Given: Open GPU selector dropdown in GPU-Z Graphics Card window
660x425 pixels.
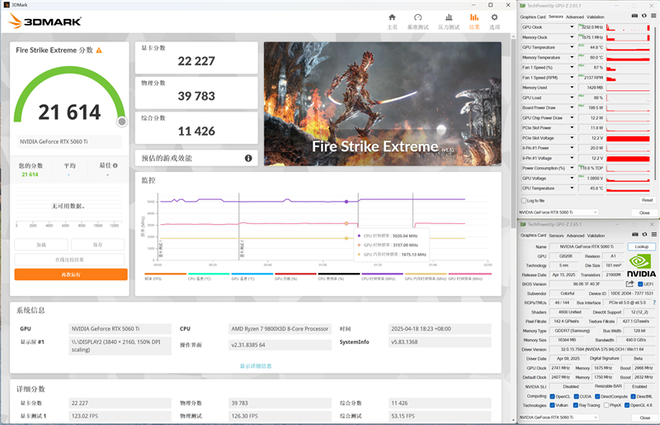Looking at the screenshot, I should tap(558, 417).
